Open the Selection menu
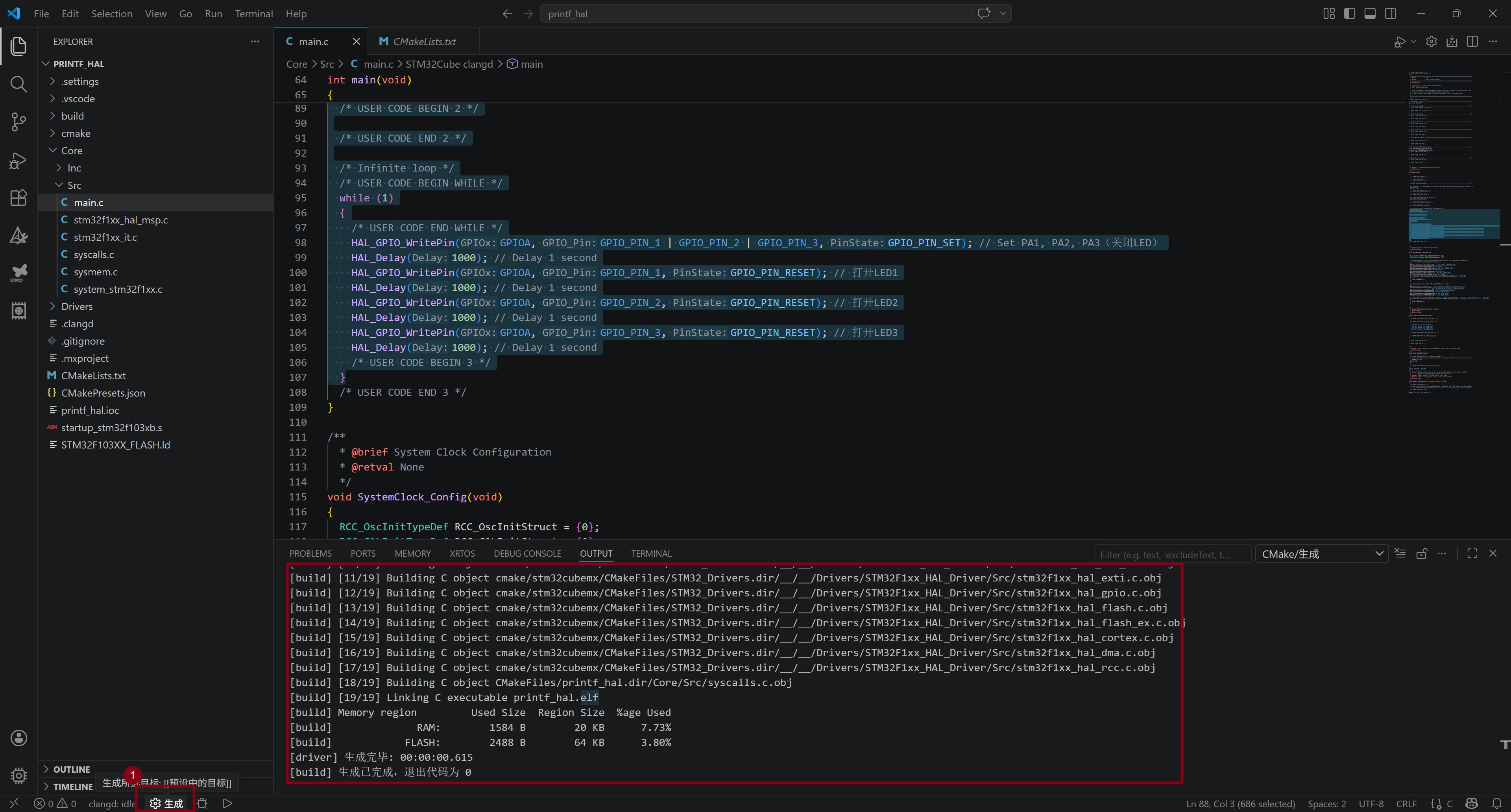This screenshot has height=812, width=1511. click(111, 13)
